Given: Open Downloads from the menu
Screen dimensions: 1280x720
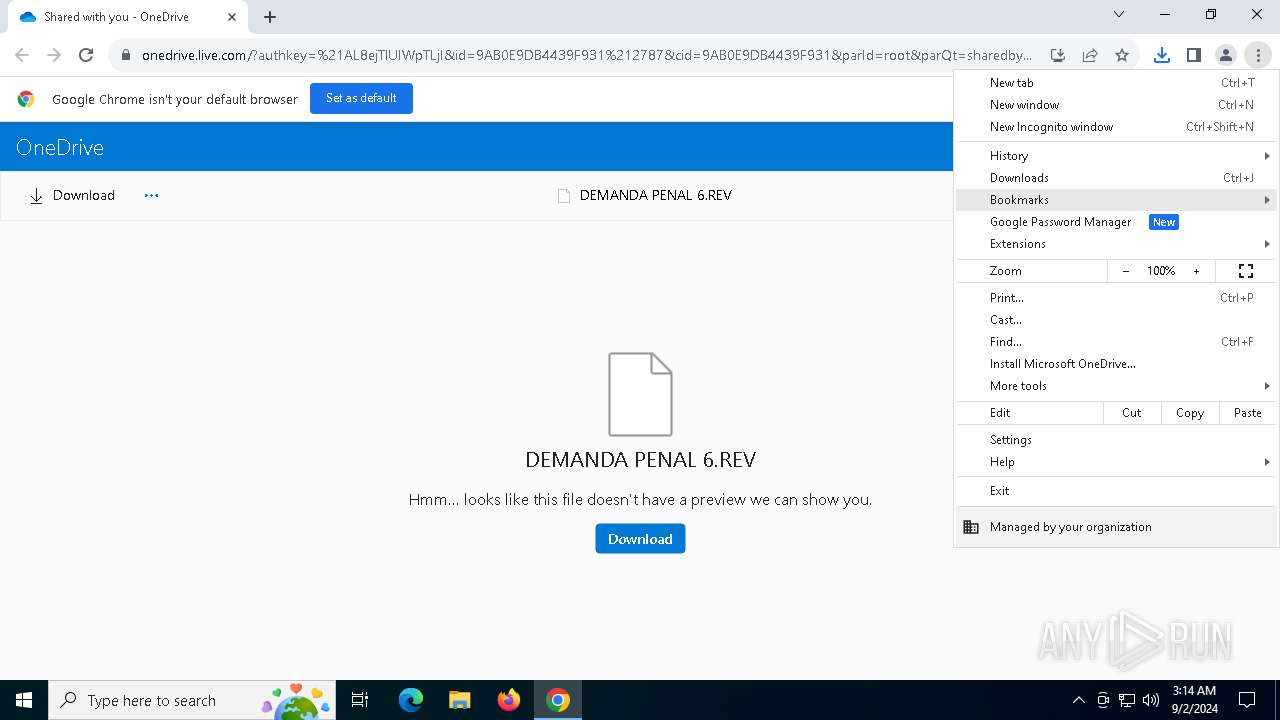Looking at the screenshot, I should point(1116,178).
